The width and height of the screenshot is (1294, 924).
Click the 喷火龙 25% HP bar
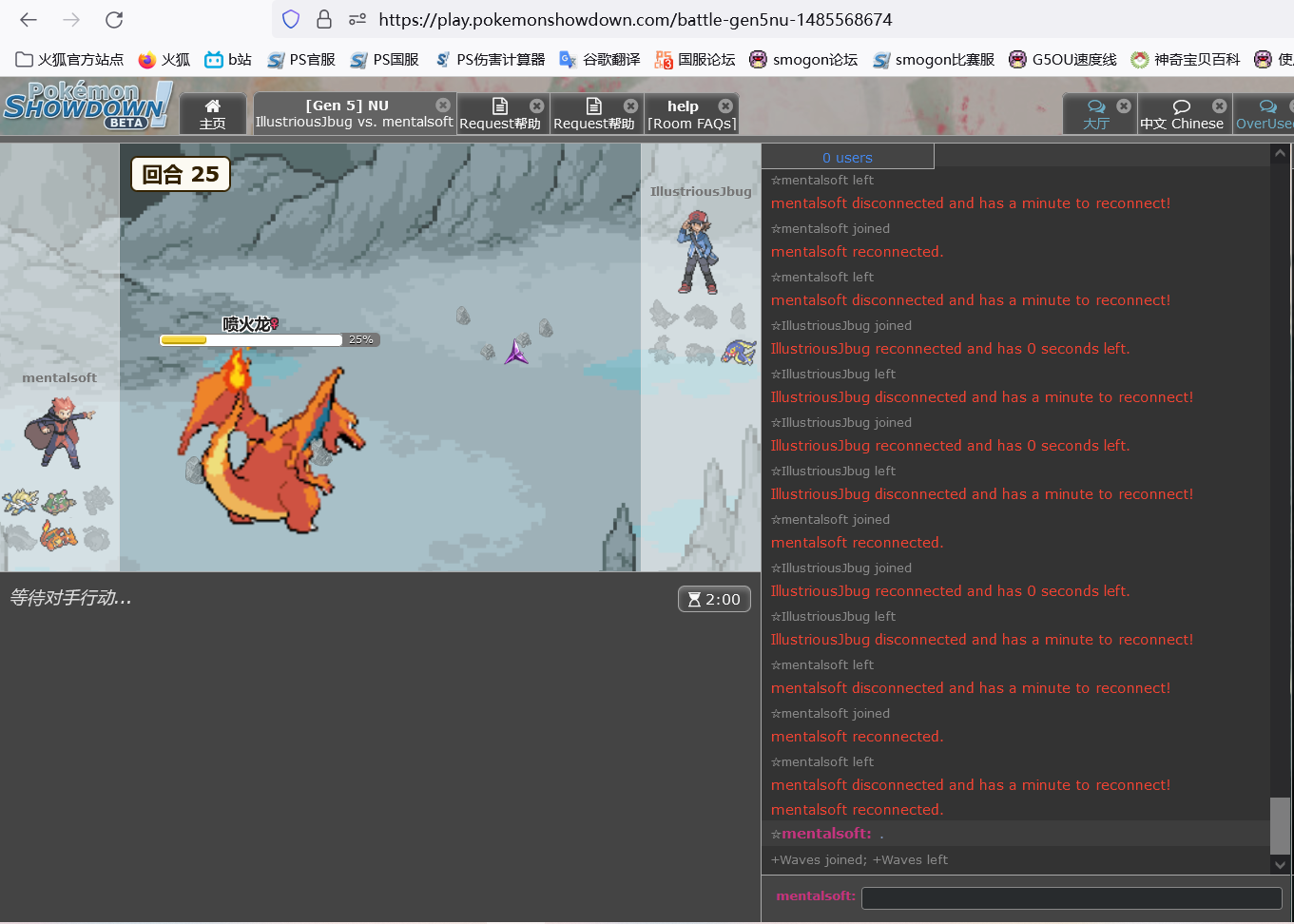[269, 339]
